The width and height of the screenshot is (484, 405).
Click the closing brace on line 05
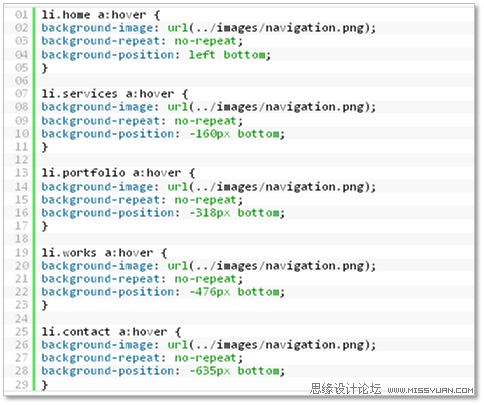(x=45, y=68)
